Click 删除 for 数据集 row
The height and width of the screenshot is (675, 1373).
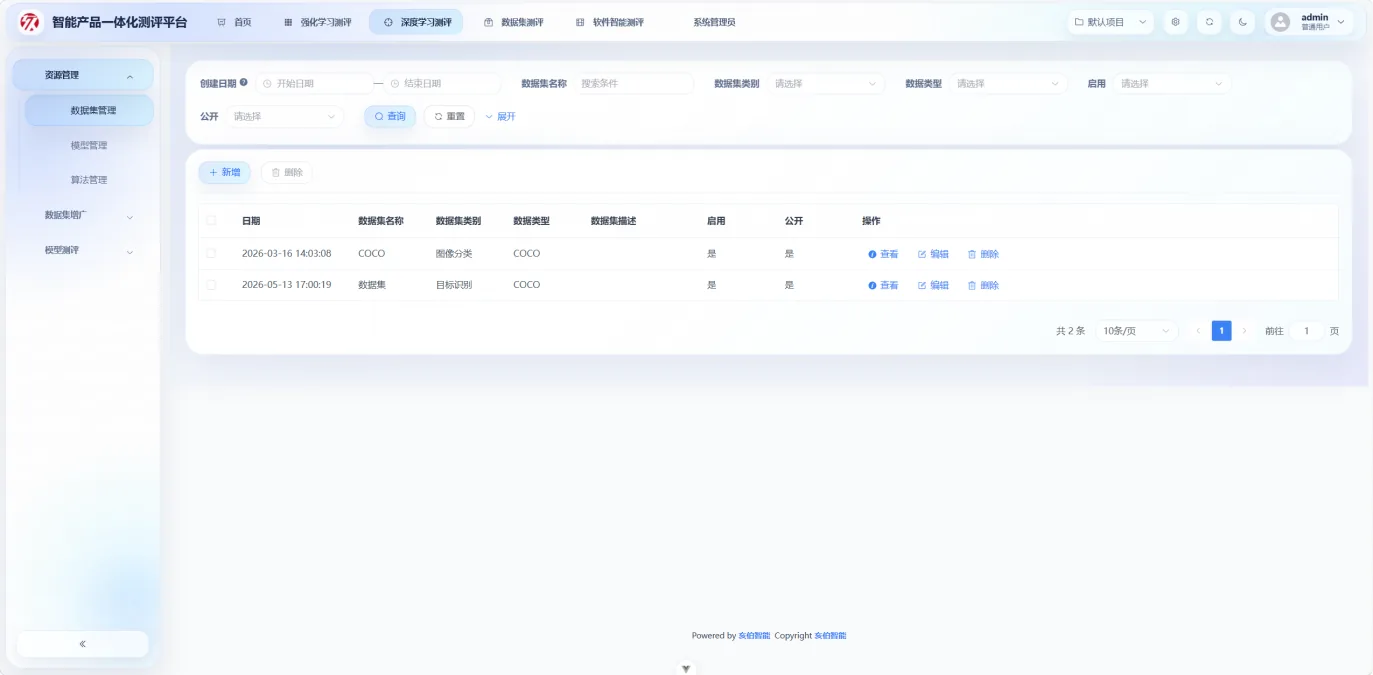pyautogui.click(x=983, y=285)
